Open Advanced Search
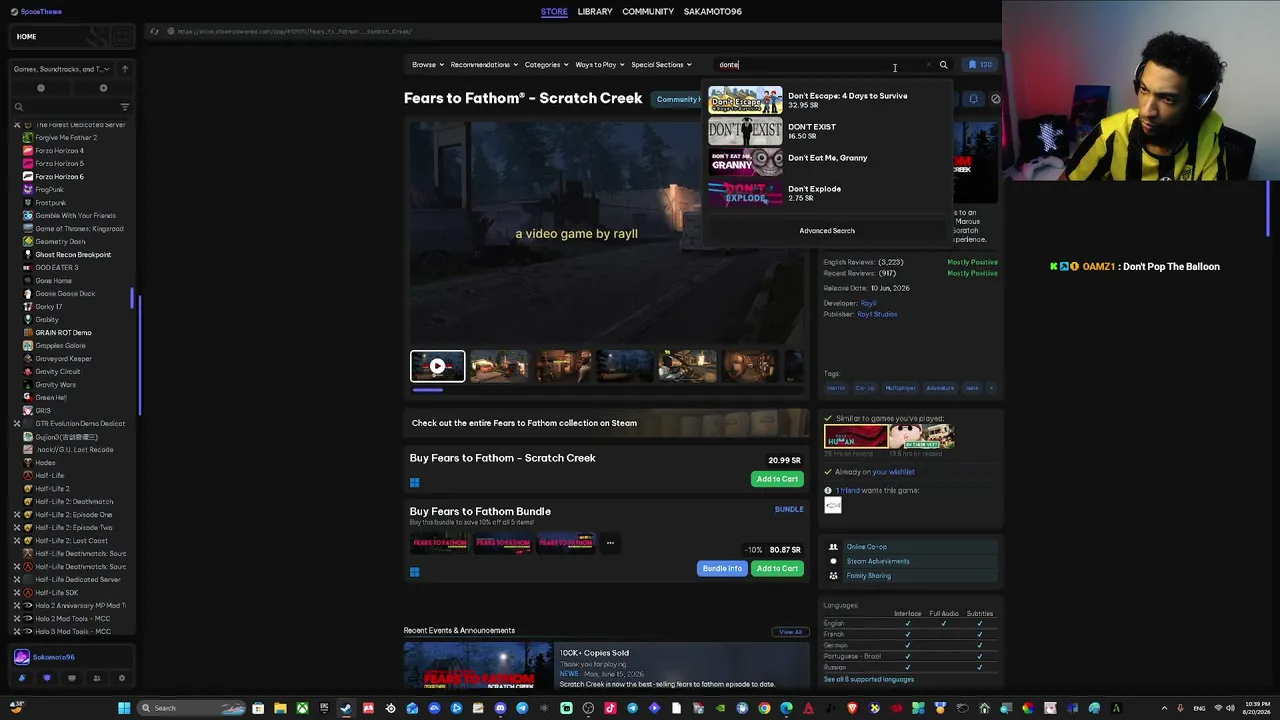The width and height of the screenshot is (1280, 720). (827, 231)
